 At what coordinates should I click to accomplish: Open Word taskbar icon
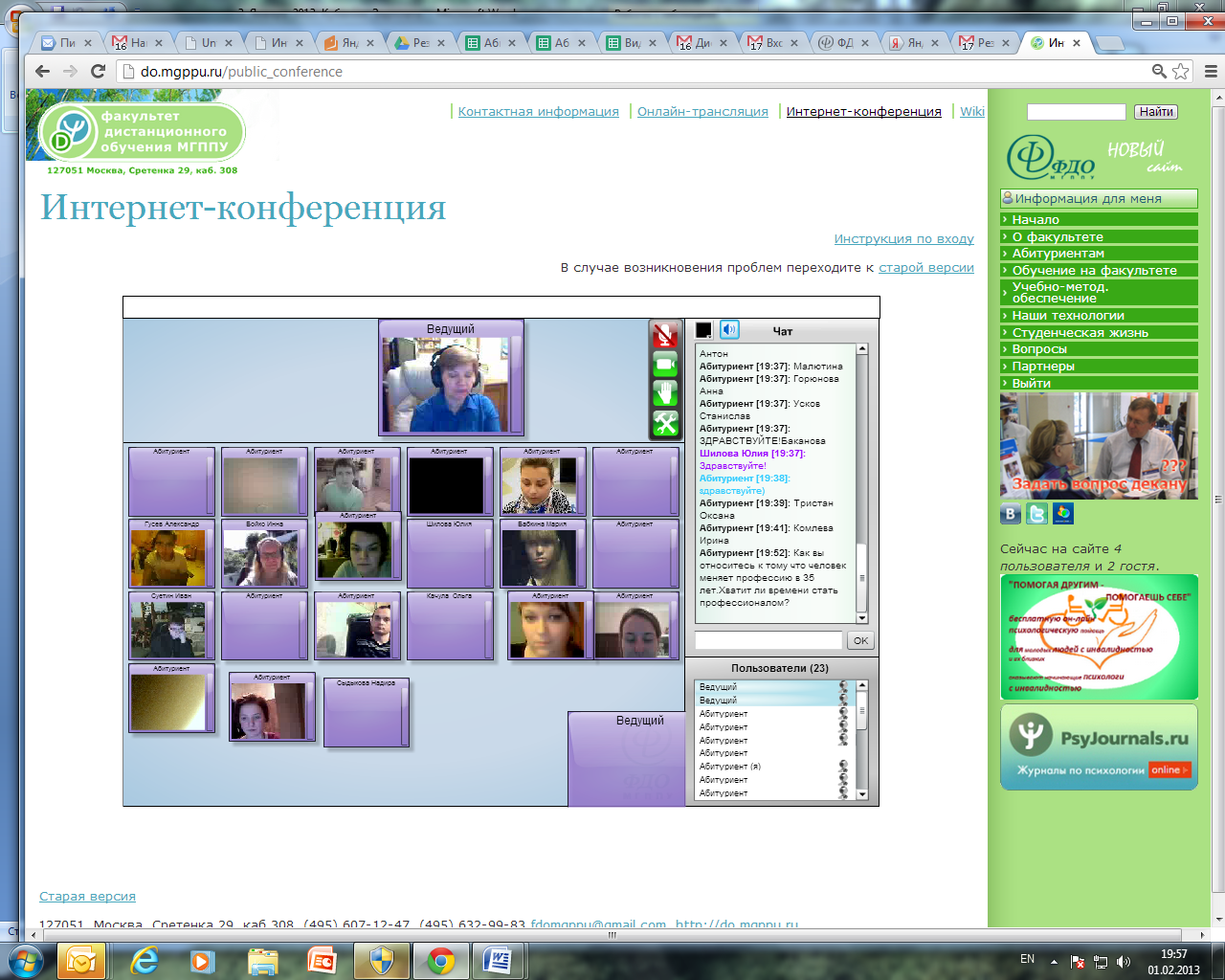point(500,960)
